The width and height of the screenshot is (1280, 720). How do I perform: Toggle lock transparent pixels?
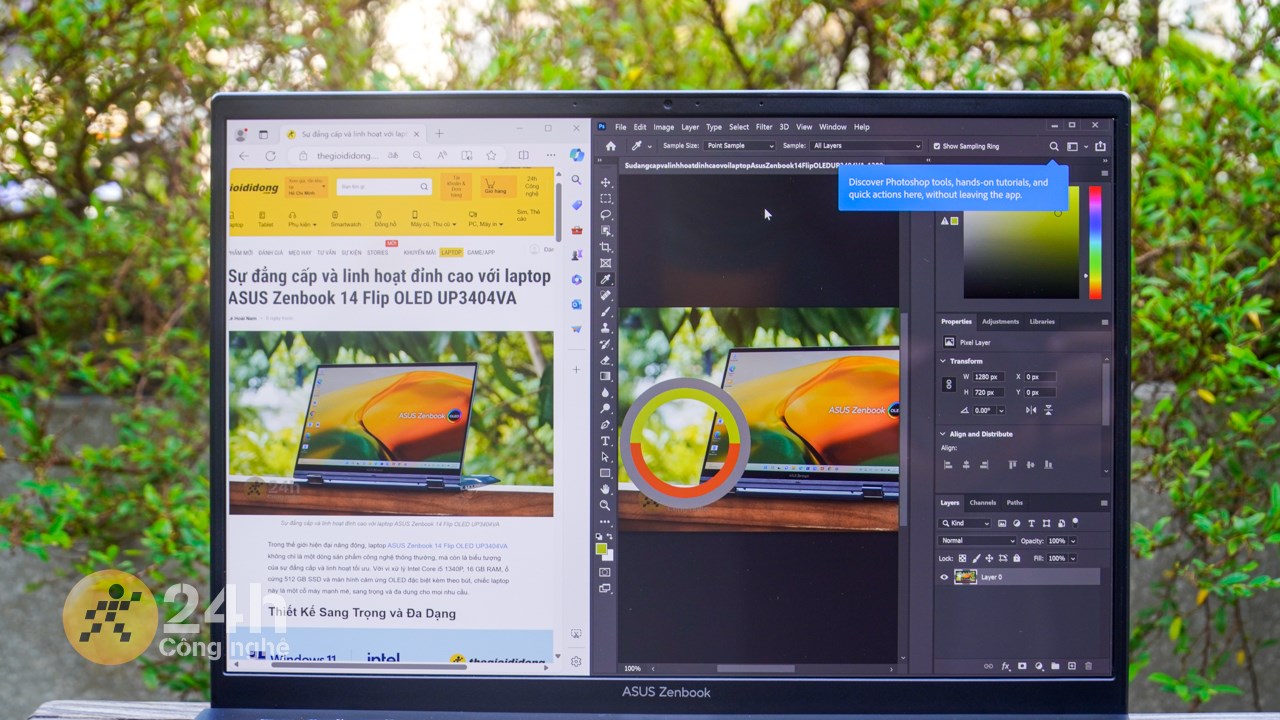pos(962,558)
